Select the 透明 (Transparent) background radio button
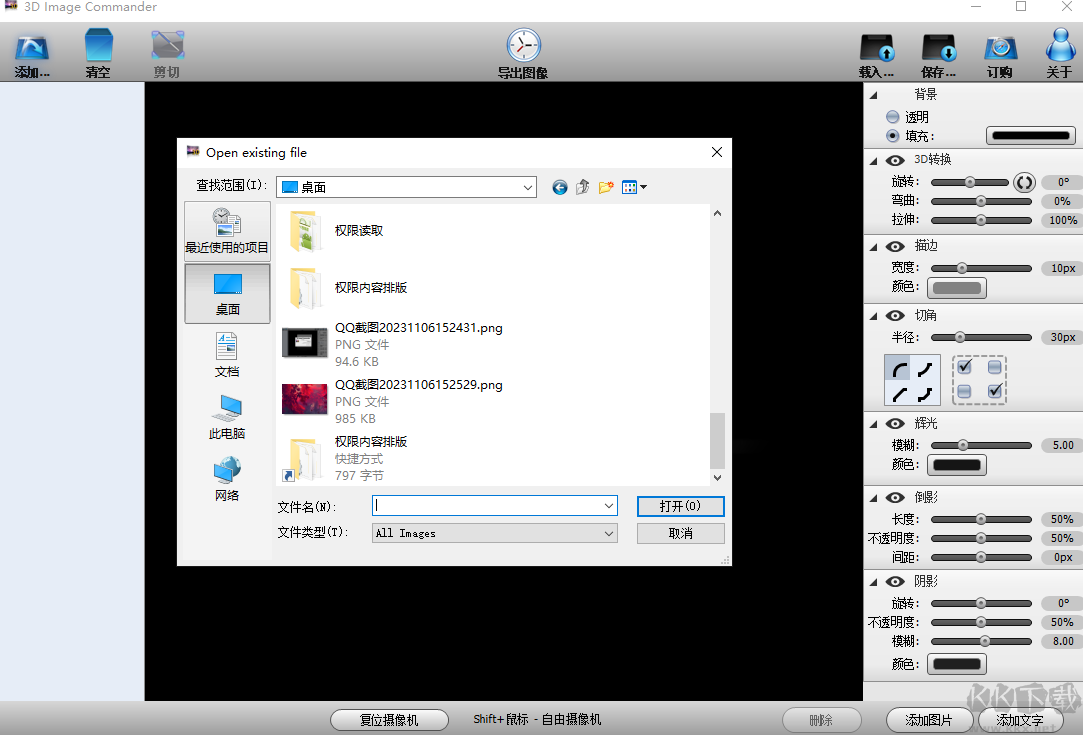 [x=890, y=116]
